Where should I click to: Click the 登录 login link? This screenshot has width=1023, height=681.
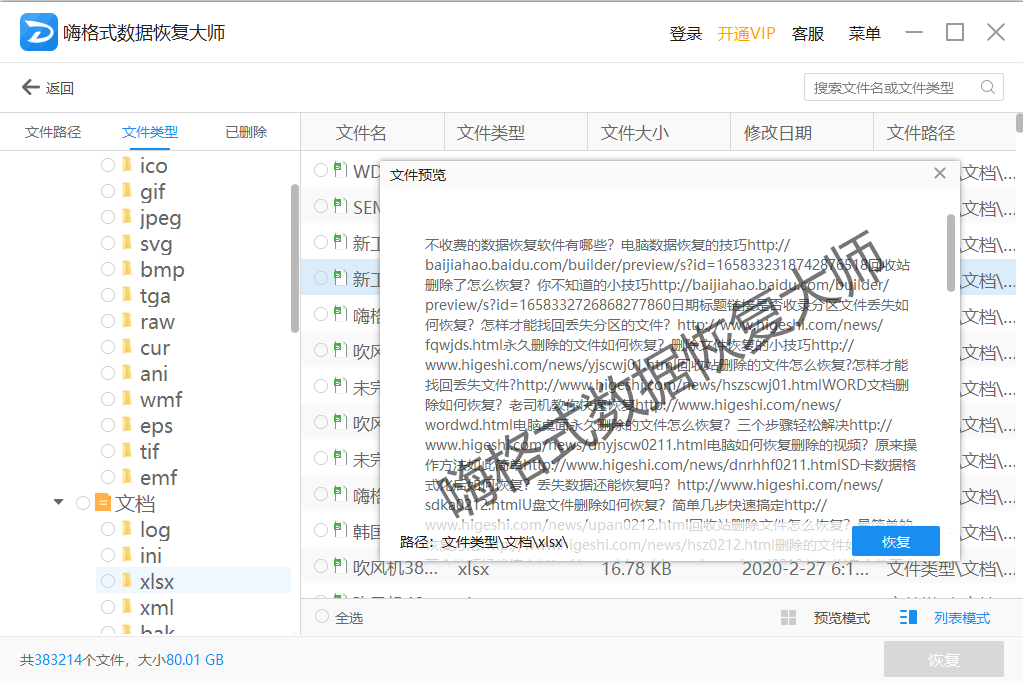click(x=686, y=33)
